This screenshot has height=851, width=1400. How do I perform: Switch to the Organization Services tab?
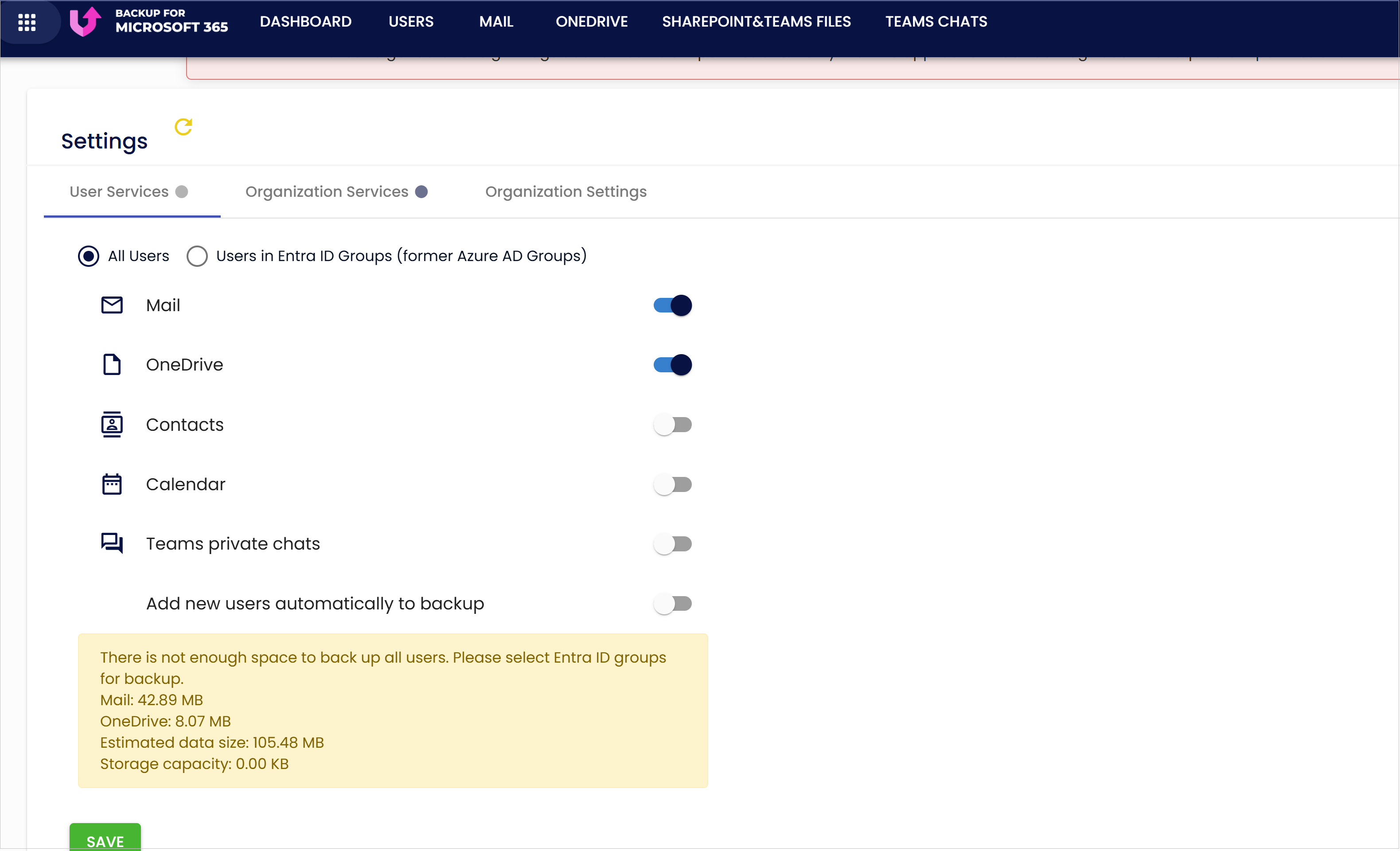click(336, 192)
